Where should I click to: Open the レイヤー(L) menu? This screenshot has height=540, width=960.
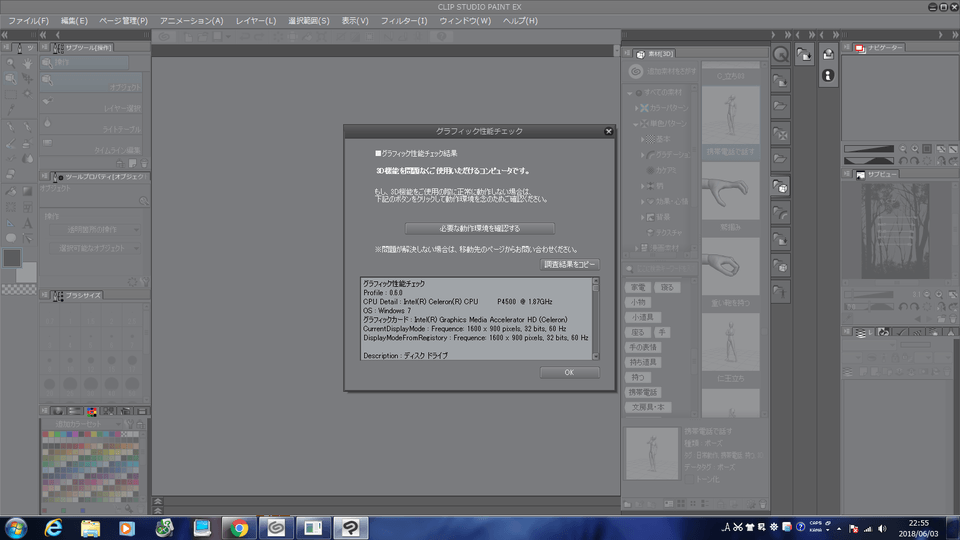(256, 20)
